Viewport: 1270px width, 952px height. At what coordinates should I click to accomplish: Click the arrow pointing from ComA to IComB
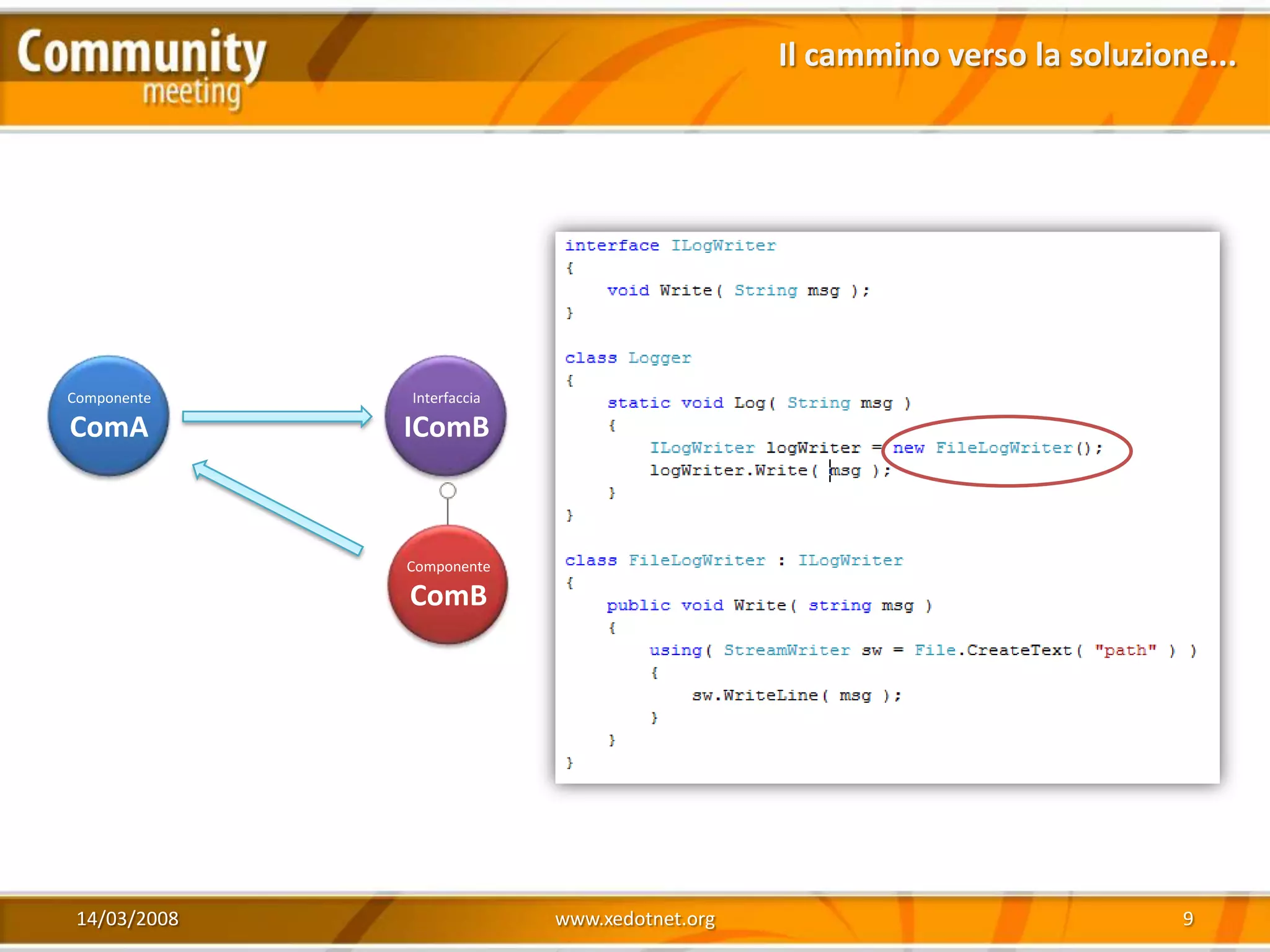[x=276, y=416]
